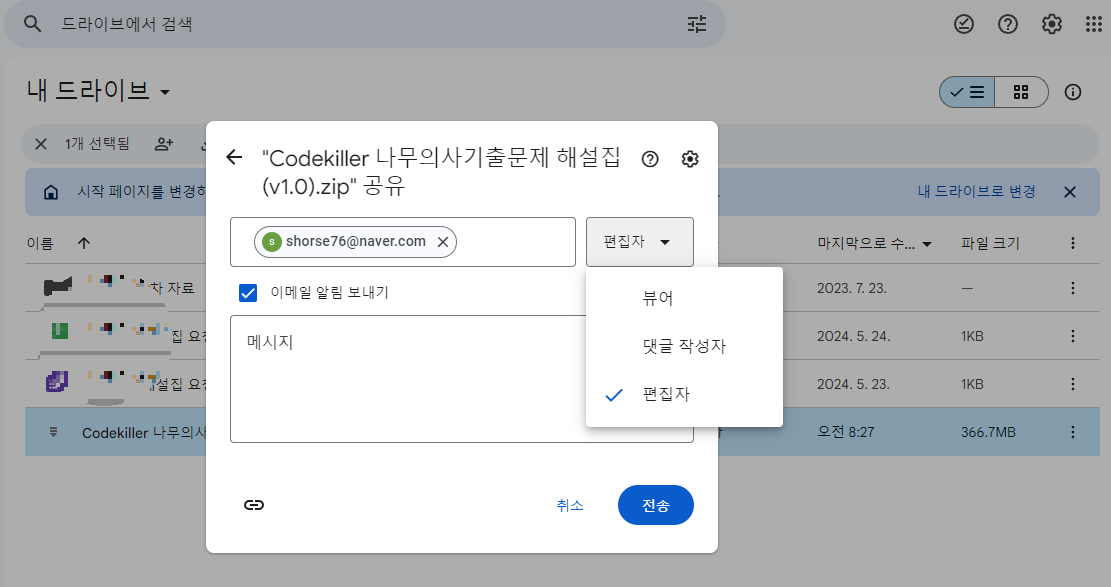Remove shorse76@naver.com chip with X
This screenshot has width=1111, height=587.
point(443,242)
